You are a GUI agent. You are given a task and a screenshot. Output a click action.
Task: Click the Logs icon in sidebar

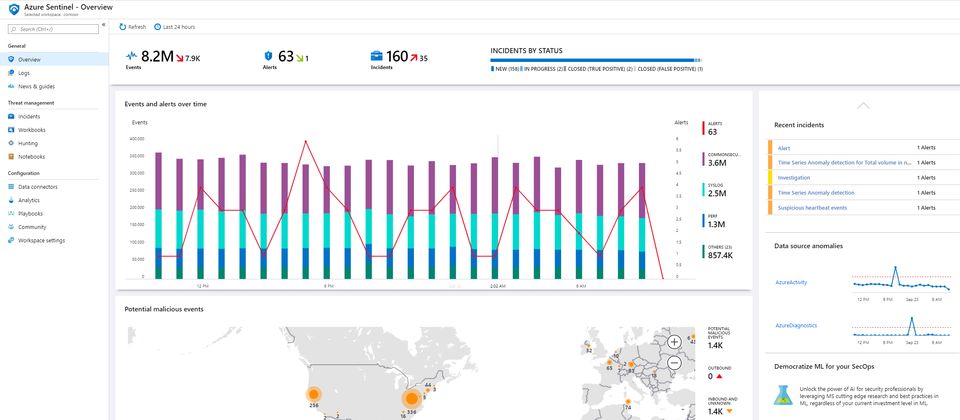(x=11, y=73)
